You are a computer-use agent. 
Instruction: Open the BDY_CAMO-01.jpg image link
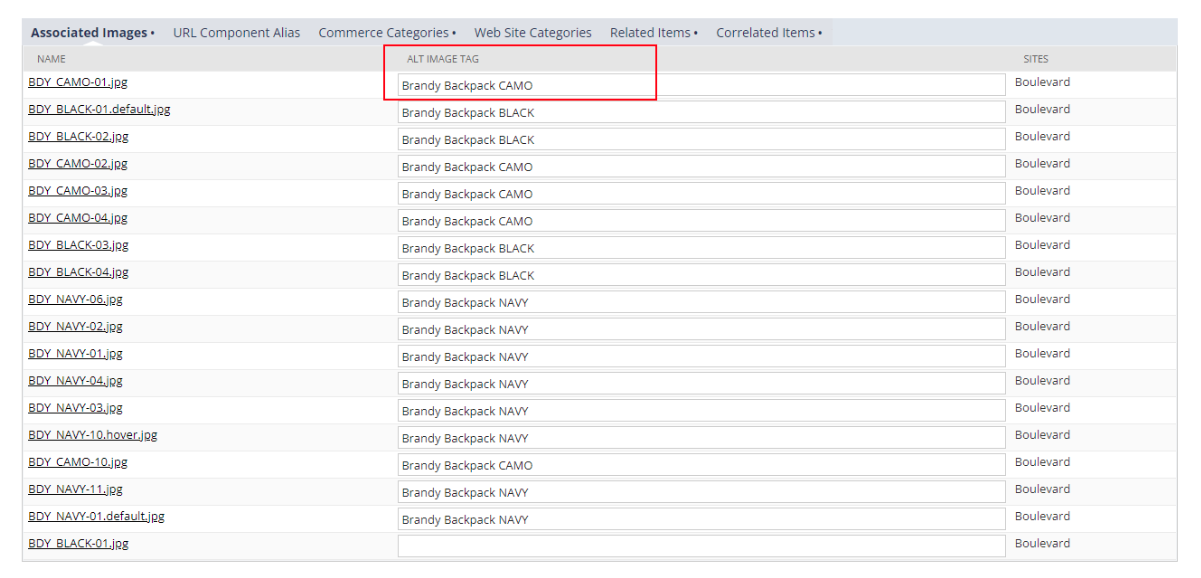[77, 82]
